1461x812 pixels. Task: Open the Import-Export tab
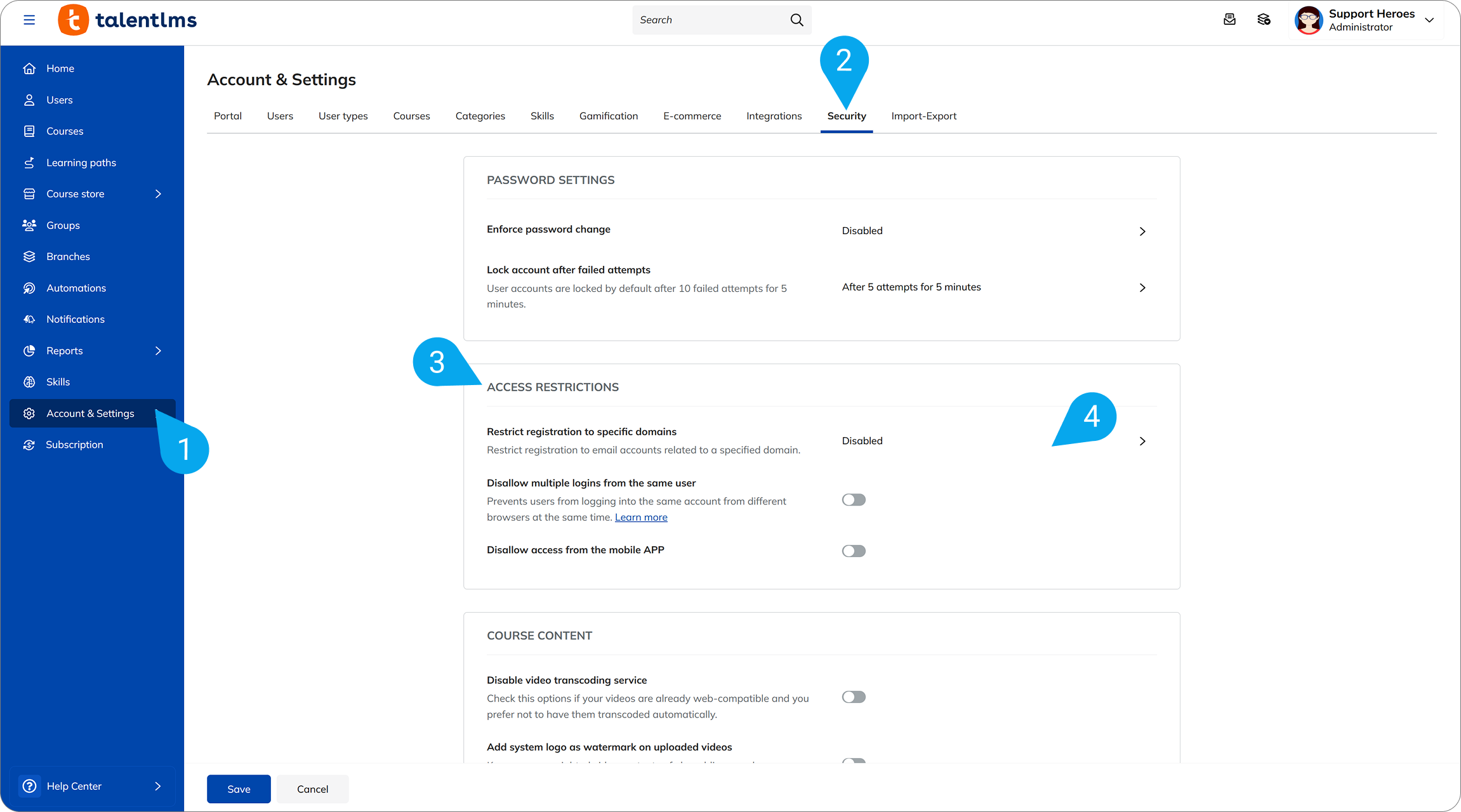tap(923, 115)
